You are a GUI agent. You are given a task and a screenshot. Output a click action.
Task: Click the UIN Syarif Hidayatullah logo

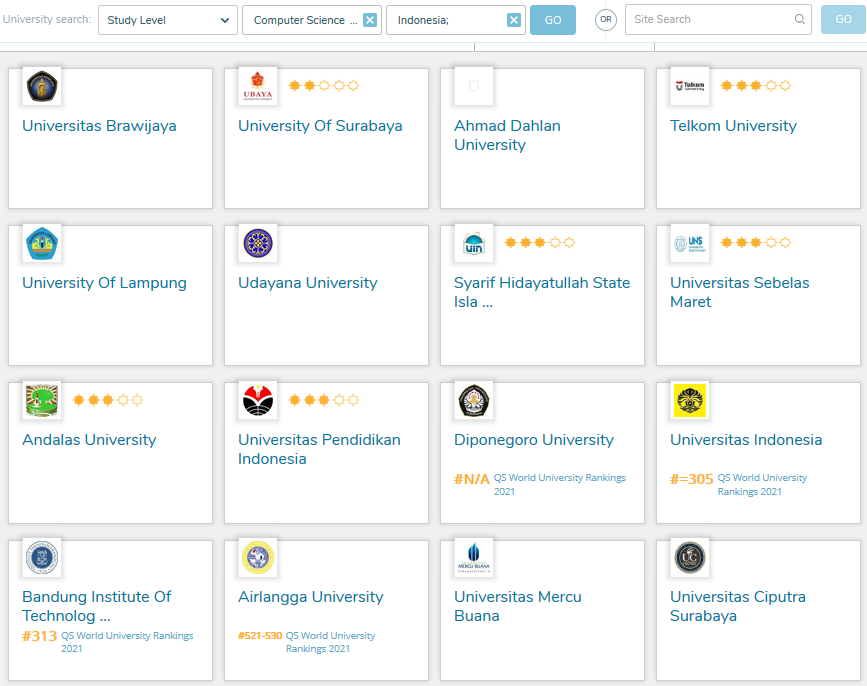(474, 244)
